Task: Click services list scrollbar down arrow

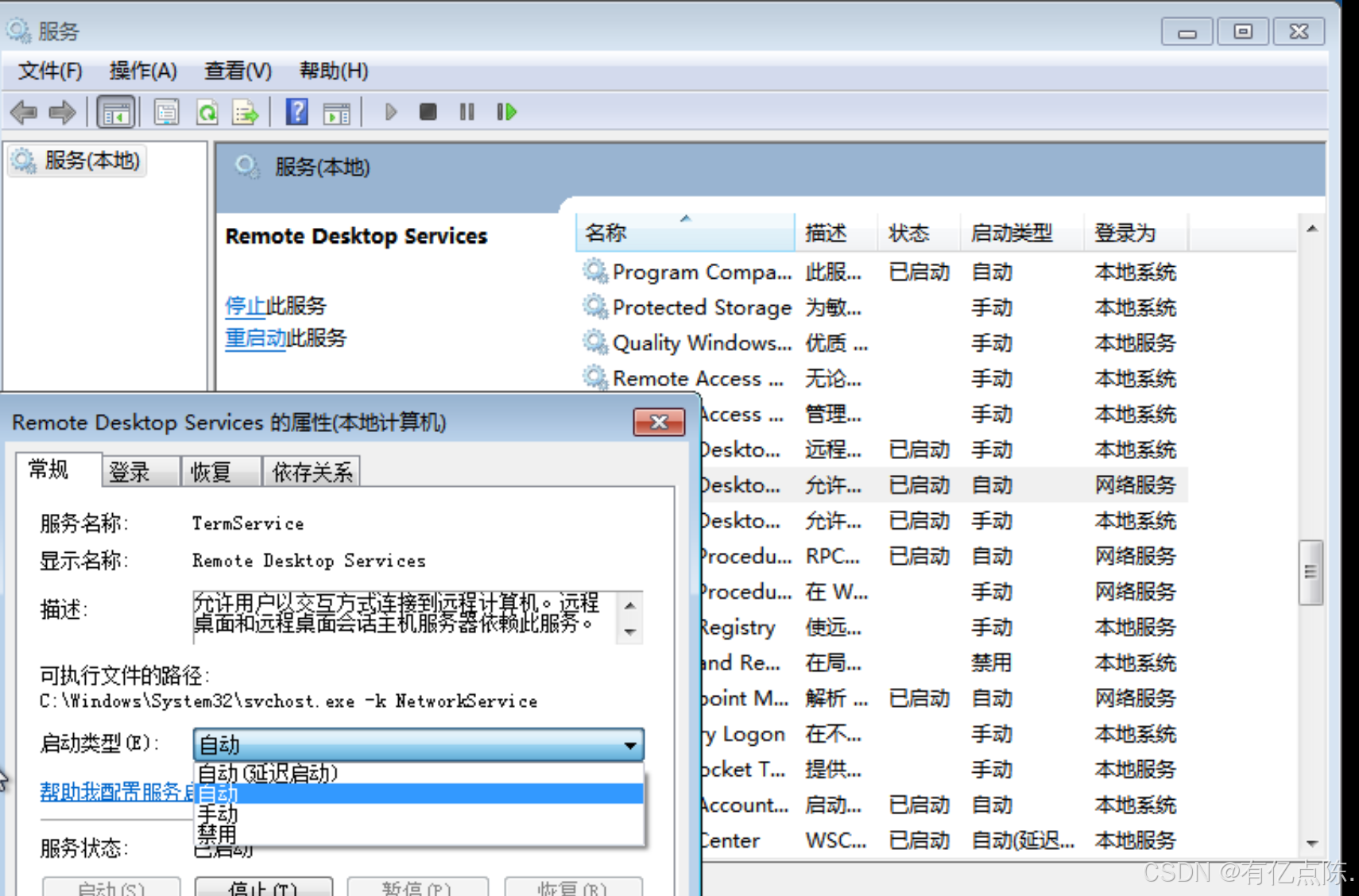Action: pos(1311,844)
